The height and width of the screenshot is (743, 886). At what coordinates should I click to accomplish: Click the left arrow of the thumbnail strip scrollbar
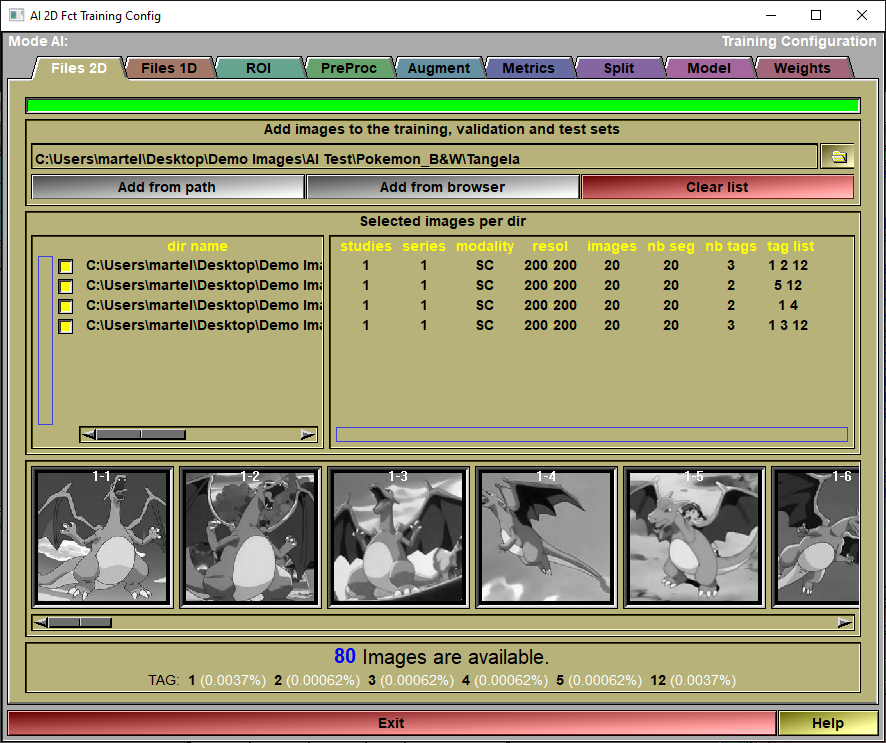click(41, 623)
